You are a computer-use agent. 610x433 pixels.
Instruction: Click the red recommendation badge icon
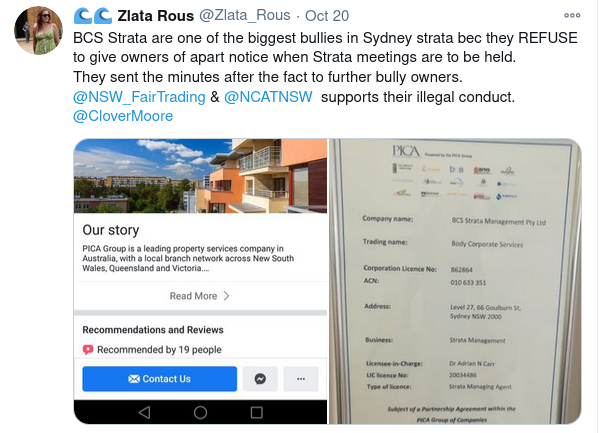point(88,350)
